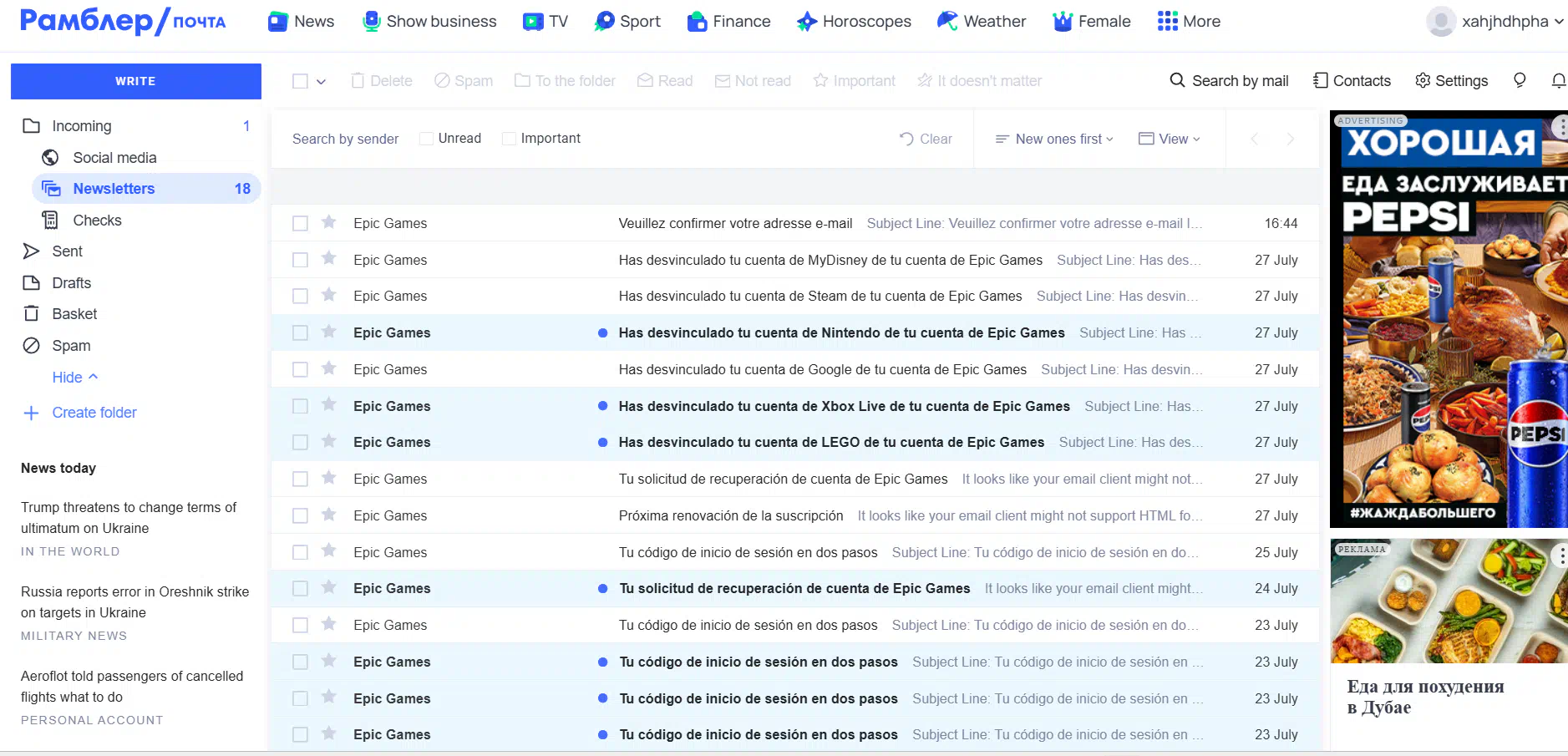Click the Create folder plus icon
The image size is (1568, 756).
click(31, 413)
